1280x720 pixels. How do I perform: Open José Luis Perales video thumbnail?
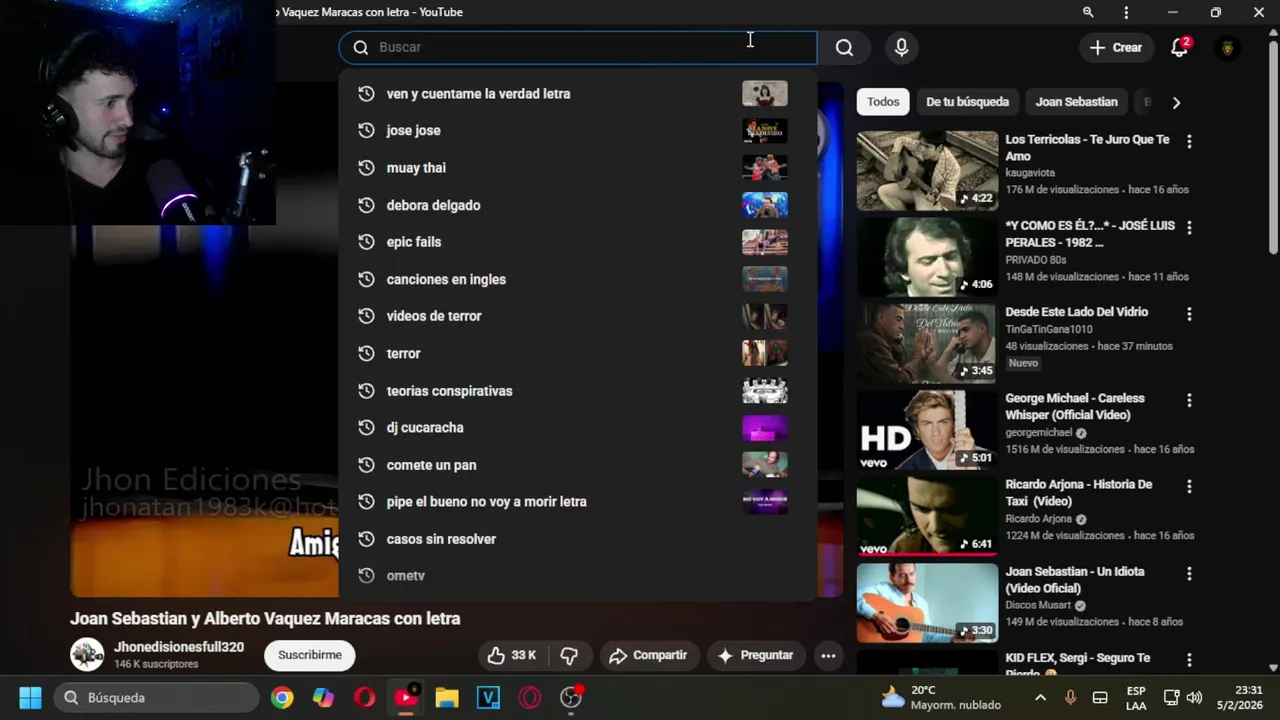[927, 257]
